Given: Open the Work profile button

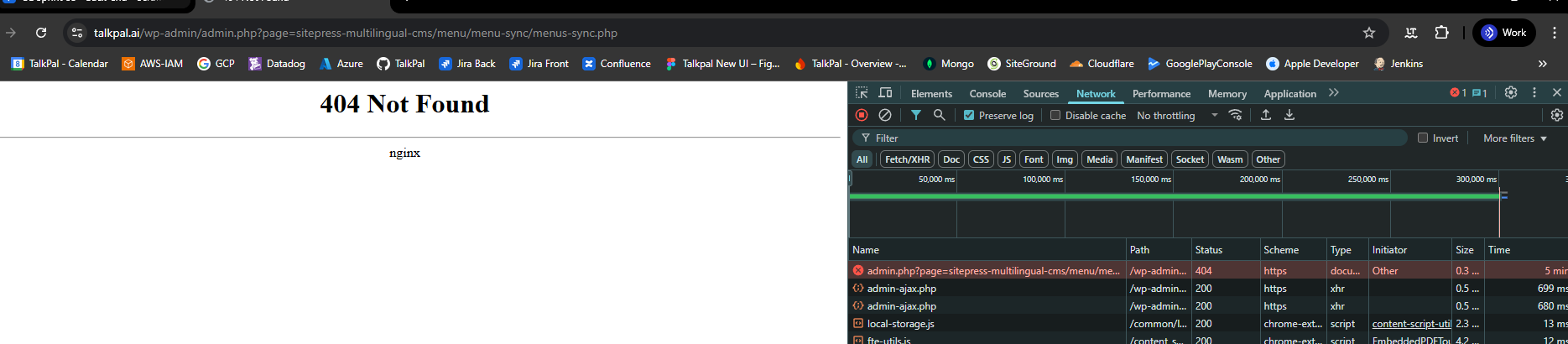Looking at the screenshot, I should [x=1504, y=33].
